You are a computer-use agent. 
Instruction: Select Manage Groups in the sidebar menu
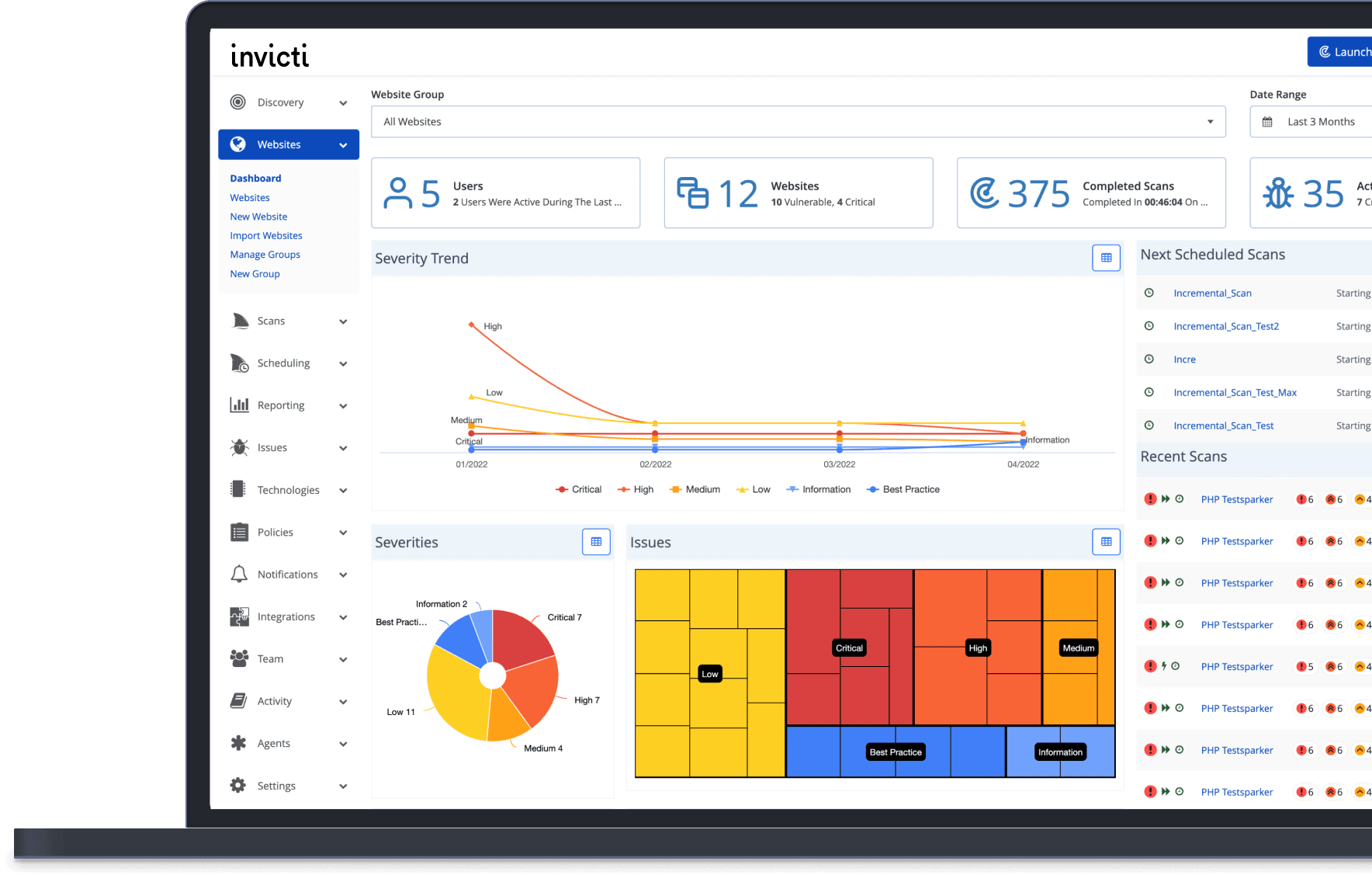point(265,254)
